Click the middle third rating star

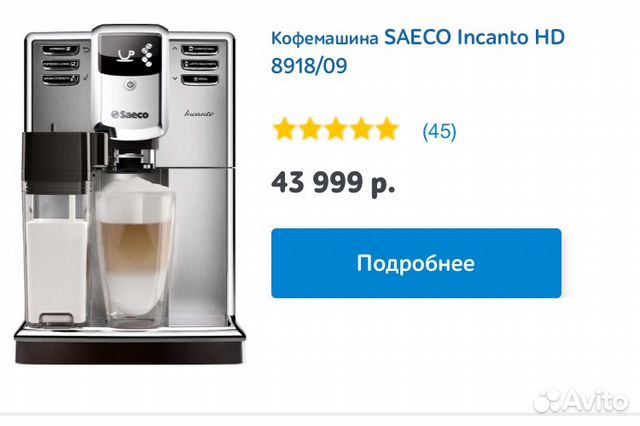tap(336, 129)
